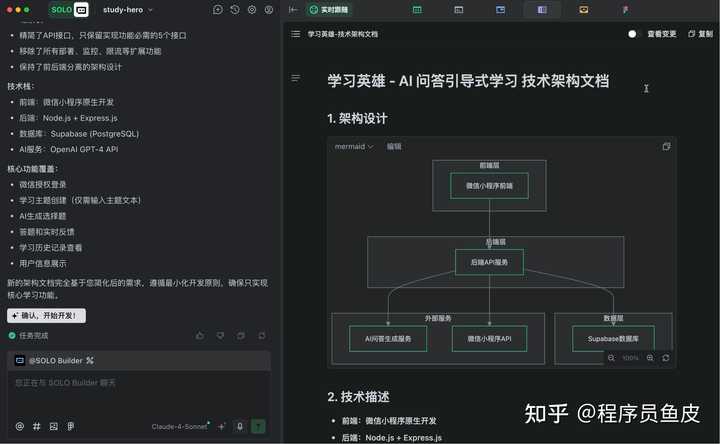
Task: Click the 学习历史记录查看 list item
Action: (51, 247)
